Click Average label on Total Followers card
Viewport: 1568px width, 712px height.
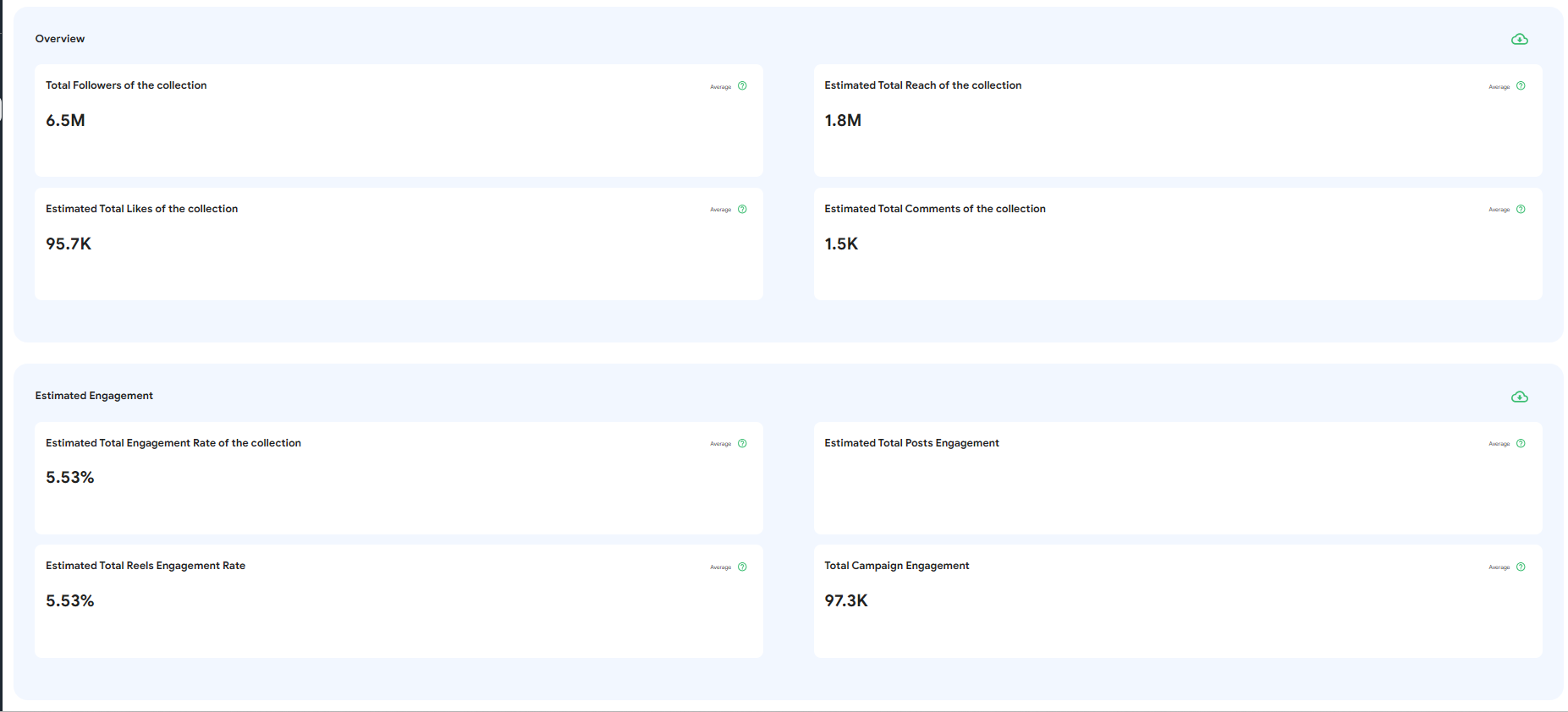tap(720, 87)
